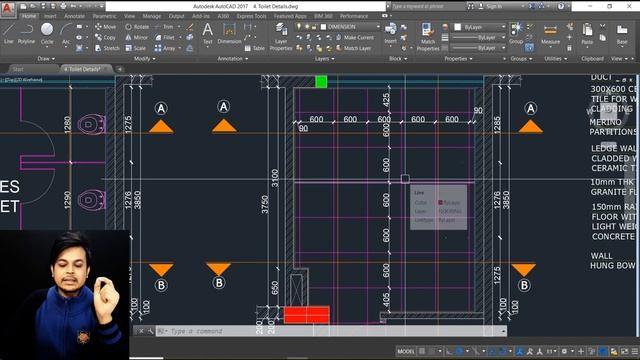
Task: Click Match Properties tool
Action: (x=428, y=37)
